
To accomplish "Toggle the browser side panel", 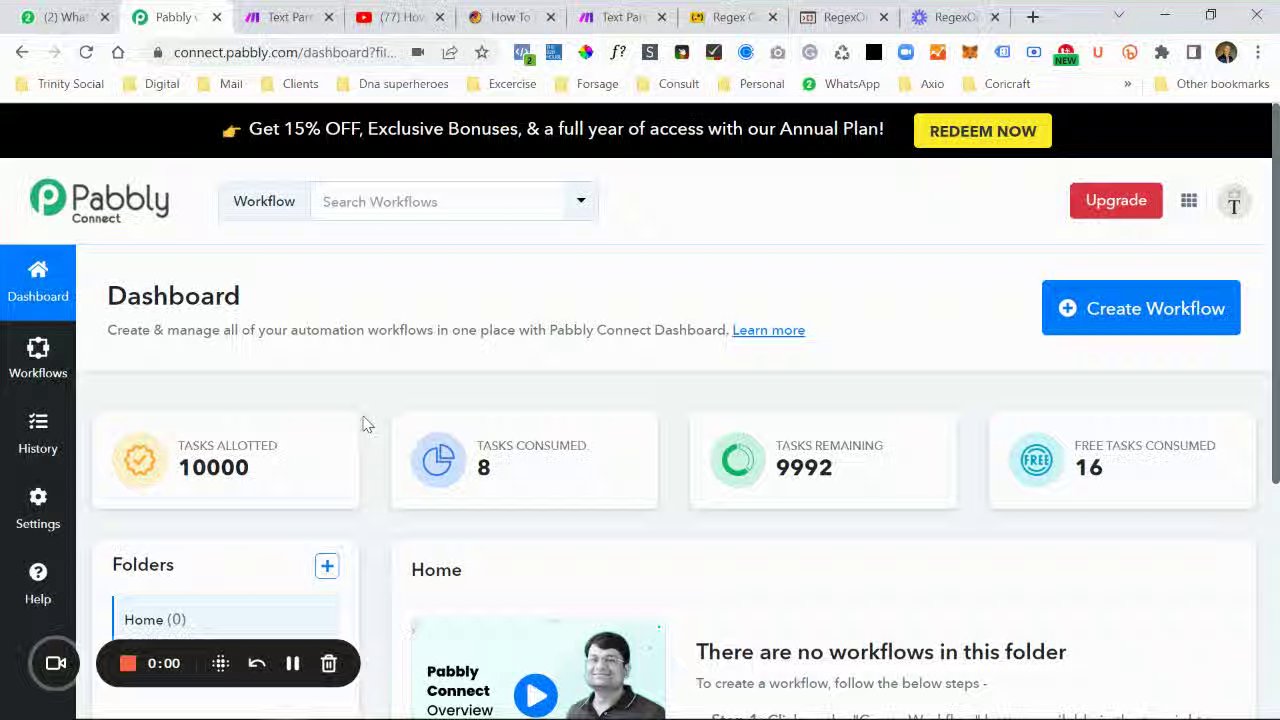I will pos(1194,52).
